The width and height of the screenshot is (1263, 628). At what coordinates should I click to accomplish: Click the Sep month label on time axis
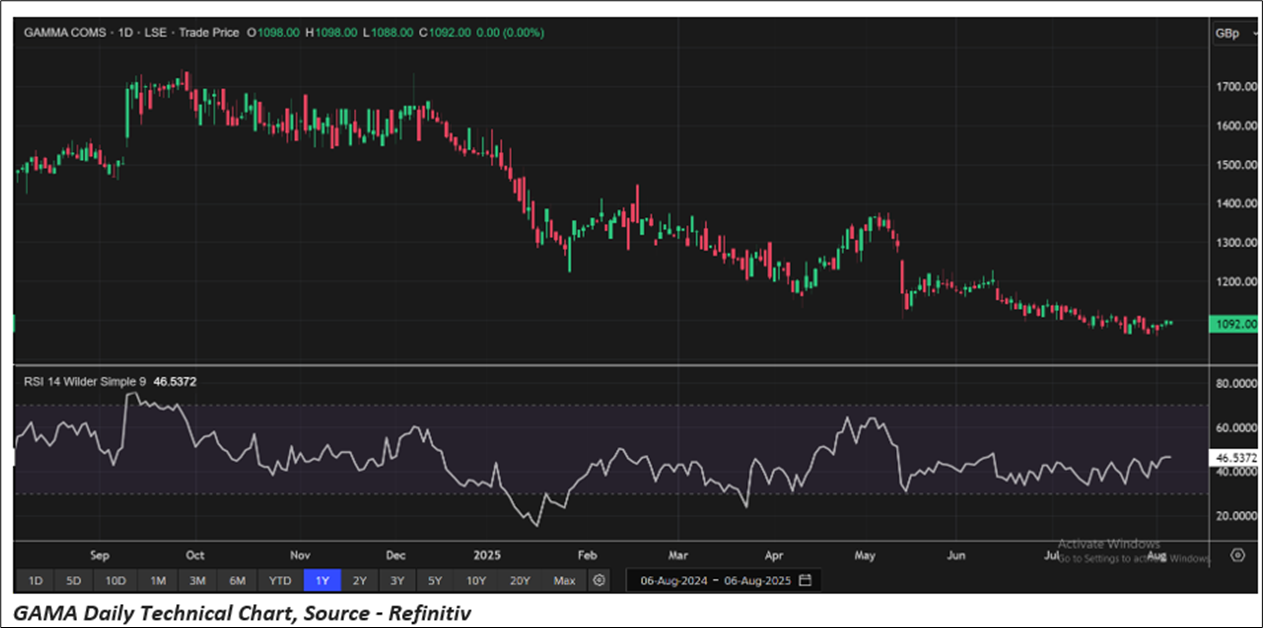[99, 555]
